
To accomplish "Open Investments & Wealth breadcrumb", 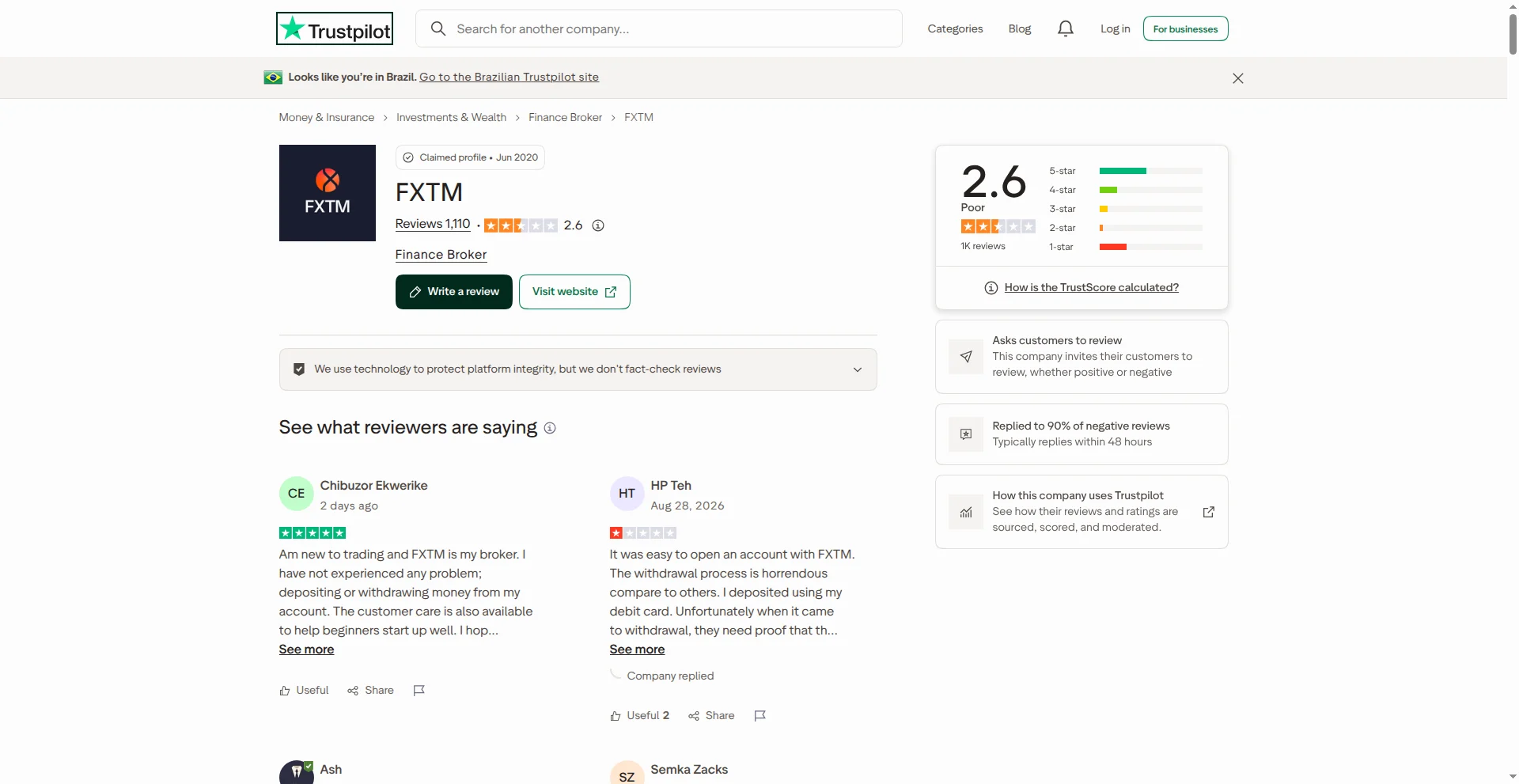I will (x=451, y=117).
